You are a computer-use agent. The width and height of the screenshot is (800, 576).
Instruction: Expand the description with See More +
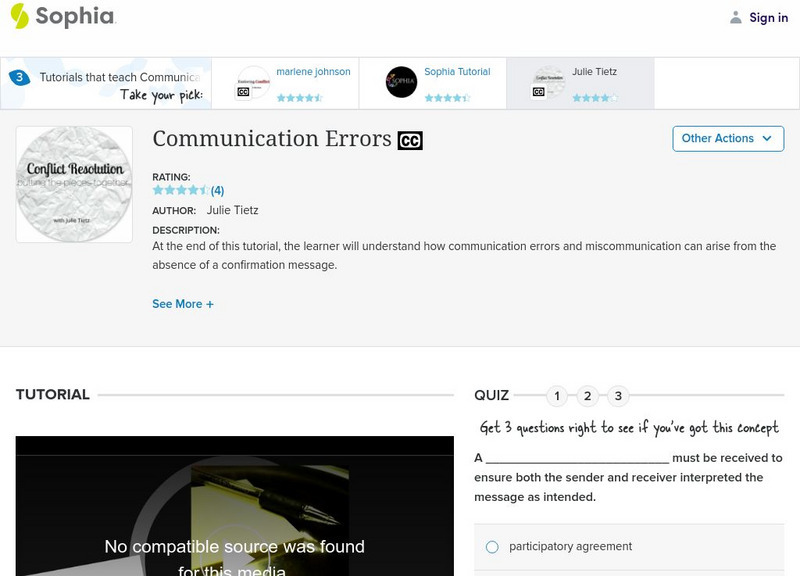[x=183, y=303]
